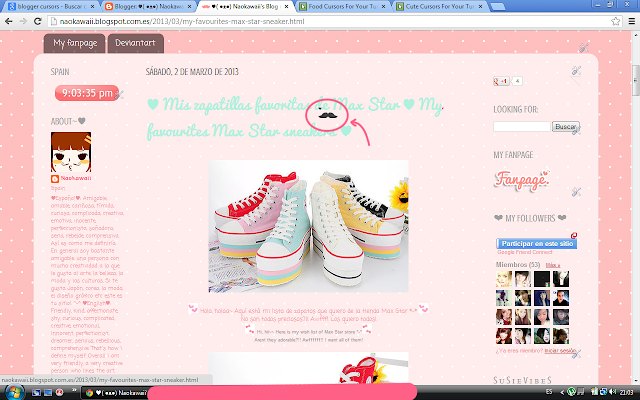Click the browser Forward arrow
The width and height of the screenshot is (640, 400).
point(23,21)
